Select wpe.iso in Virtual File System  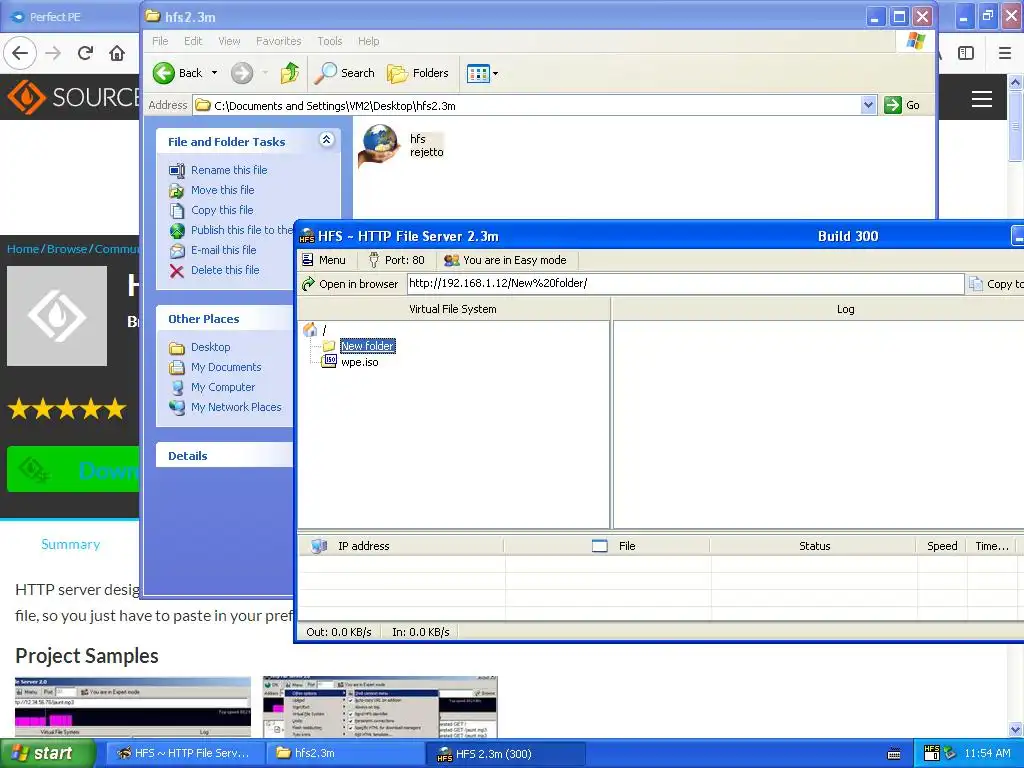(x=359, y=362)
